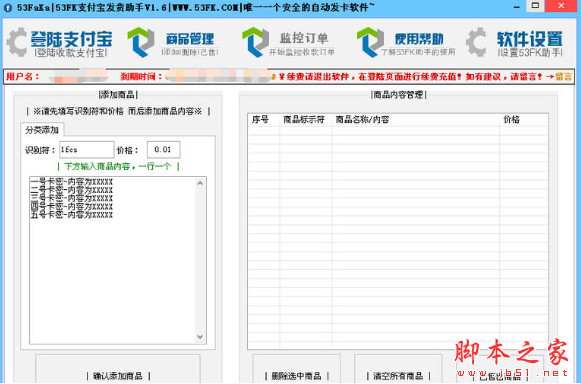Click the 序号 column header

point(263,120)
